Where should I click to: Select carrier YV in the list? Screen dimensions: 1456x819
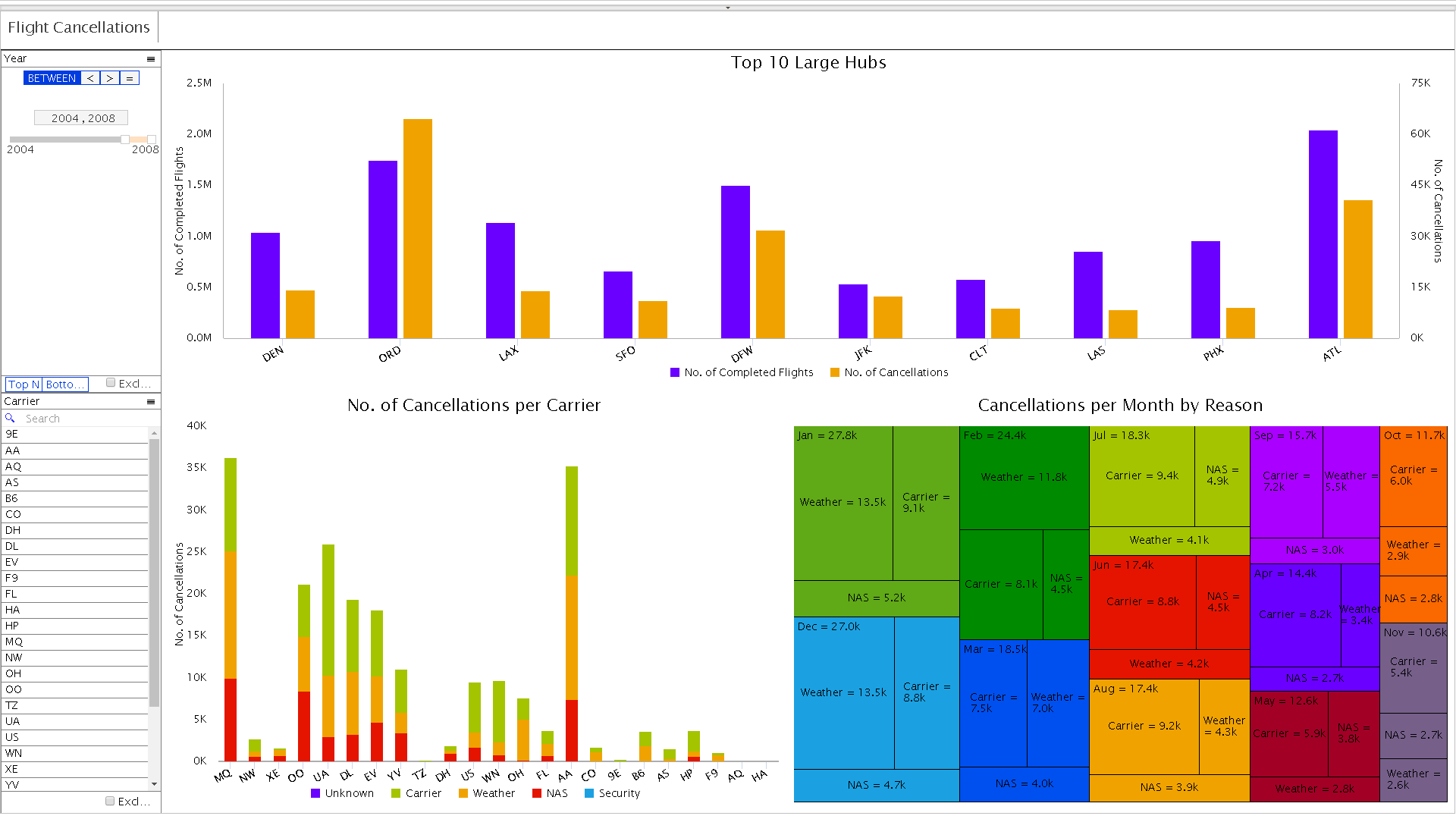(x=74, y=785)
